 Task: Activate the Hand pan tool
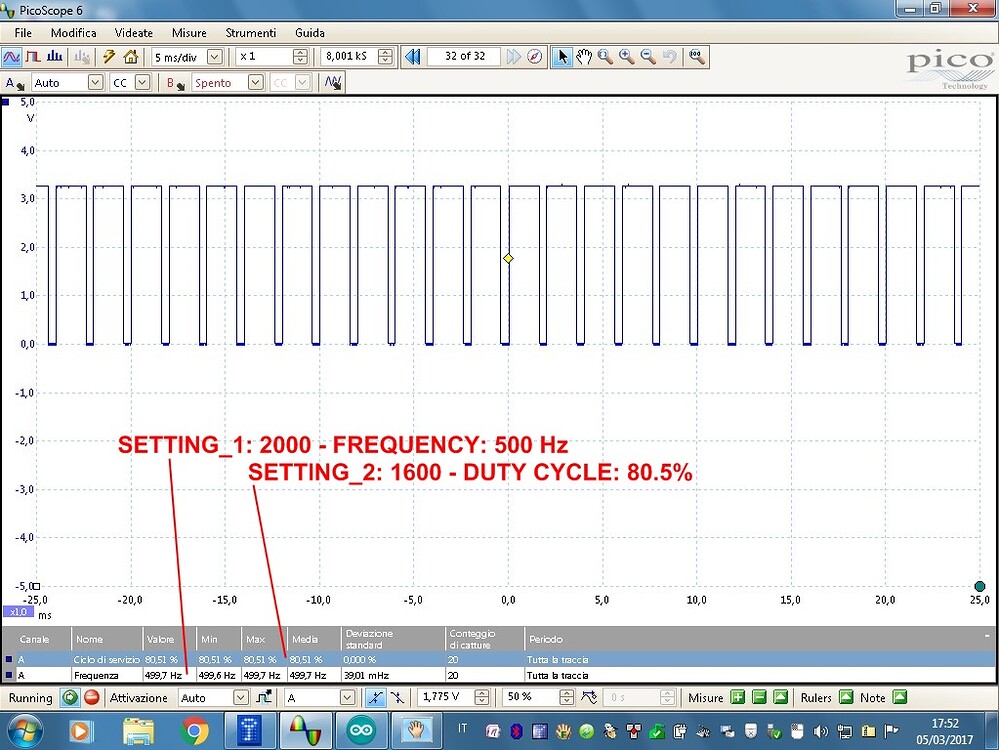click(x=584, y=57)
